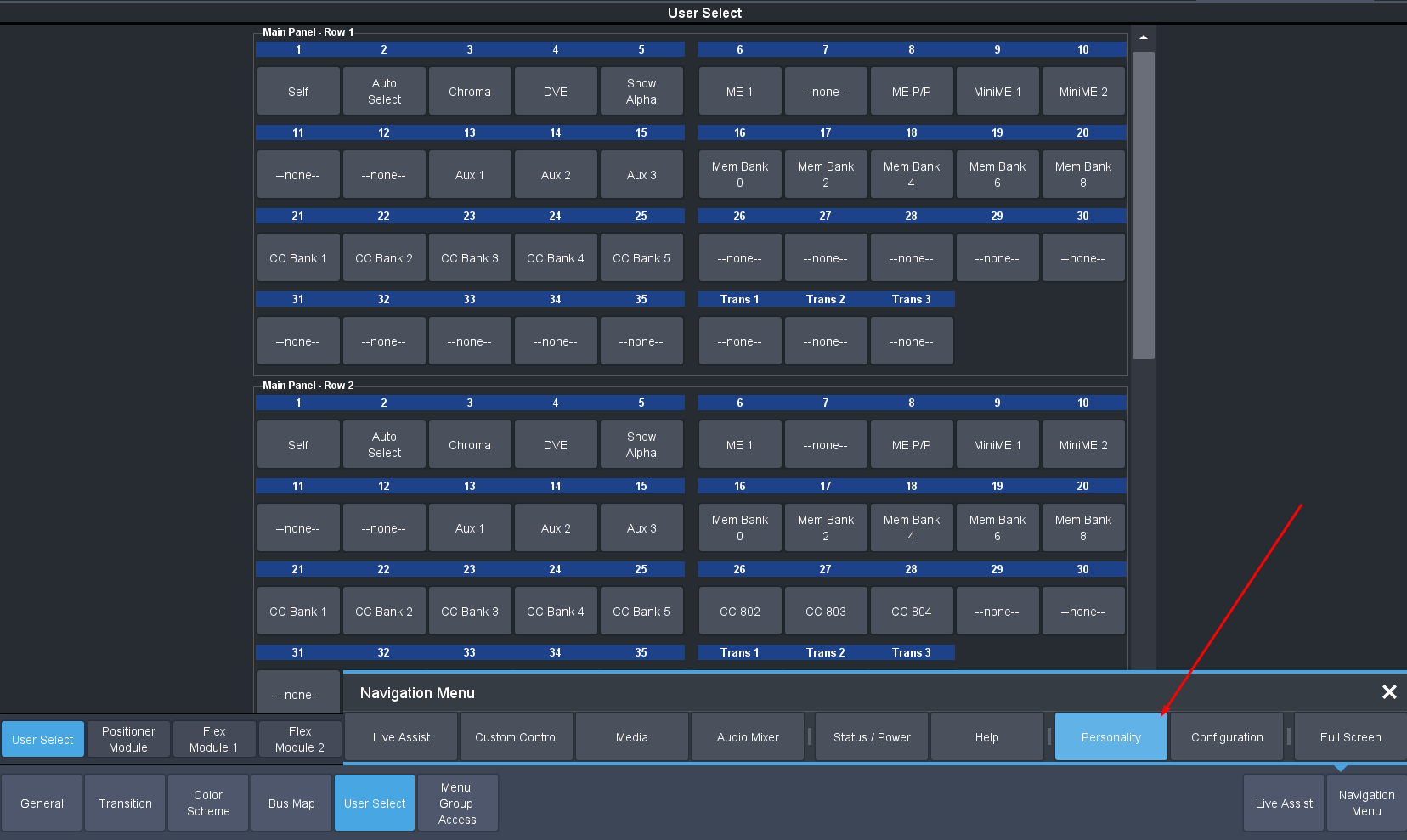Click Row 1 CC Bank 3 button
The width and height of the screenshot is (1407, 840).
[x=470, y=258]
